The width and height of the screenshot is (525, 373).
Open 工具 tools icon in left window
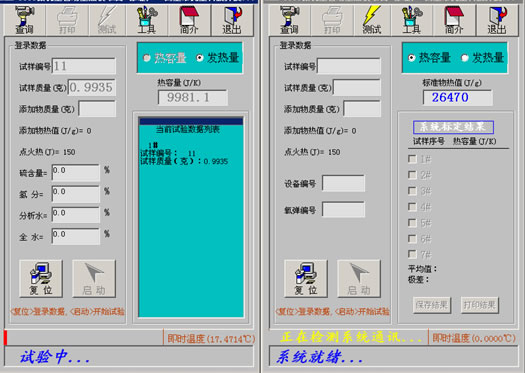click(x=147, y=20)
